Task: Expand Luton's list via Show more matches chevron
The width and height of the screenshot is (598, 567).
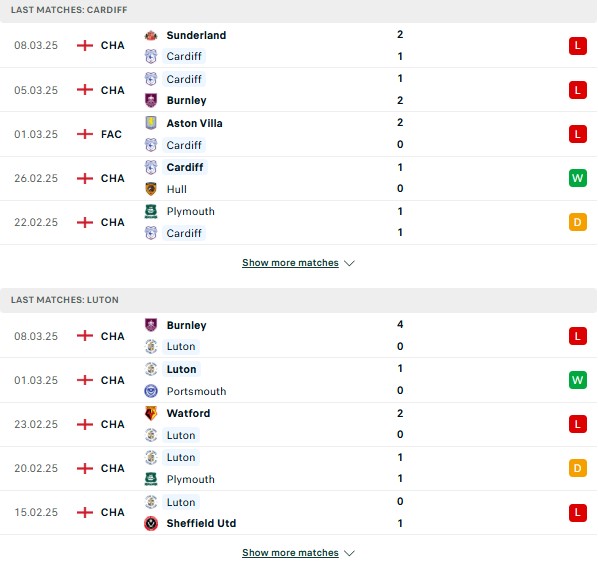Action: pyautogui.click(x=349, y=553)
